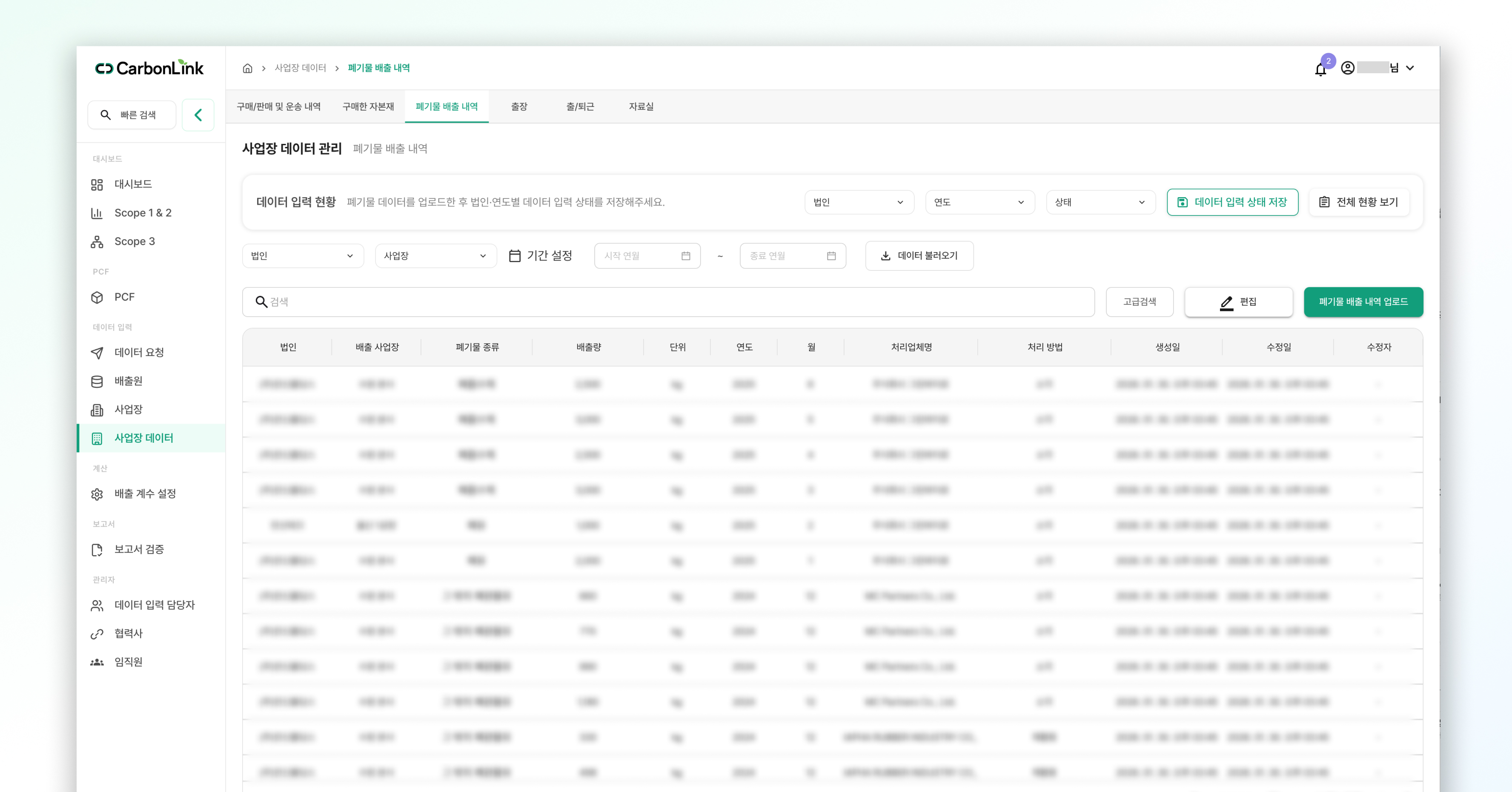The image size is (1512, 792).
Task: Click the 연도 column header in table
Action: click(x=745, y=347)
